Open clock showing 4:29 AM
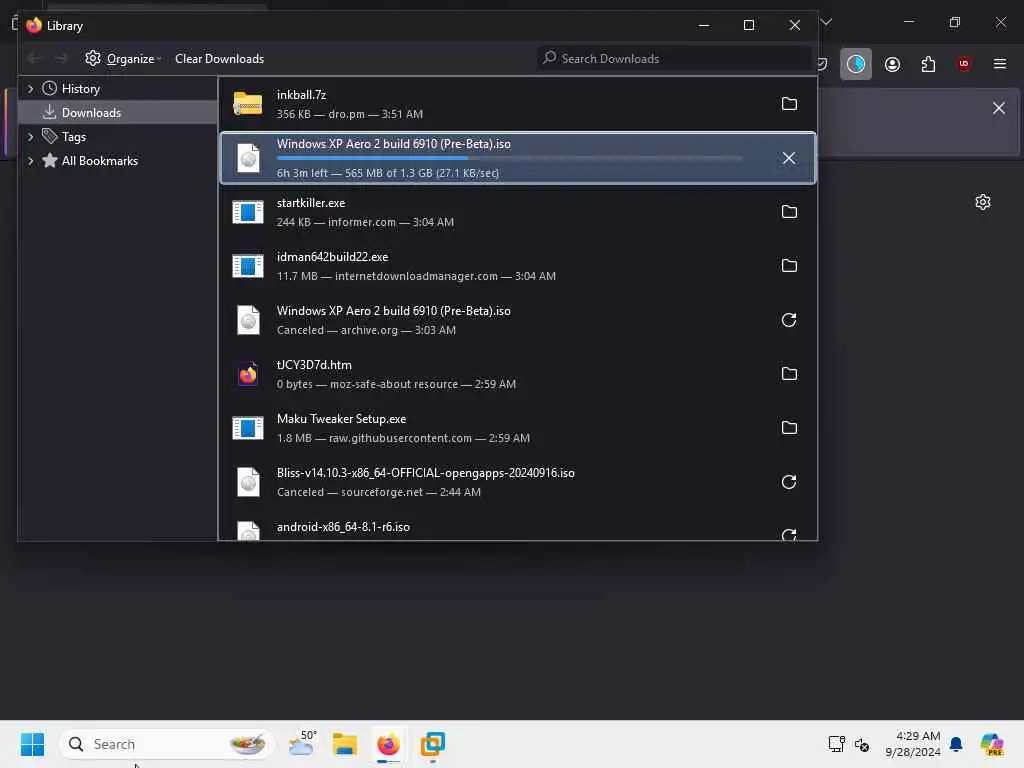1024x768 pixels. point(913,744)
